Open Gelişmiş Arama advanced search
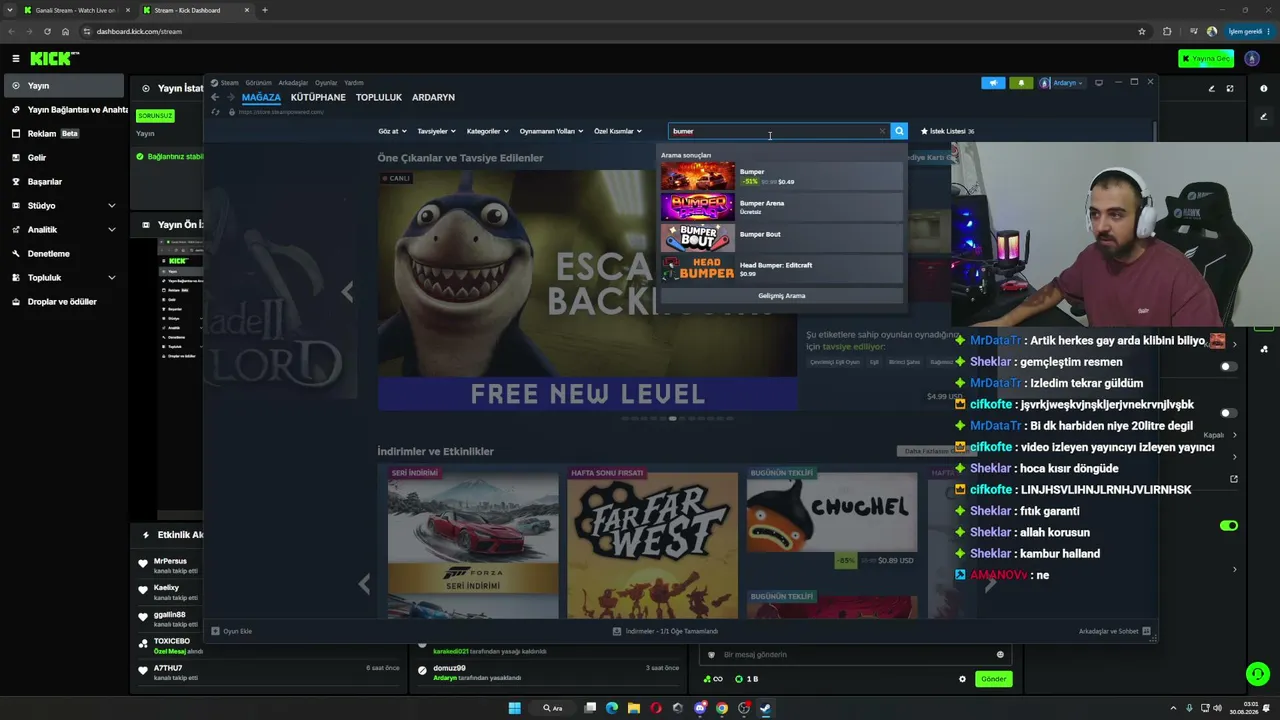Viewport: 1280px width, 720px height. (781, 296)
